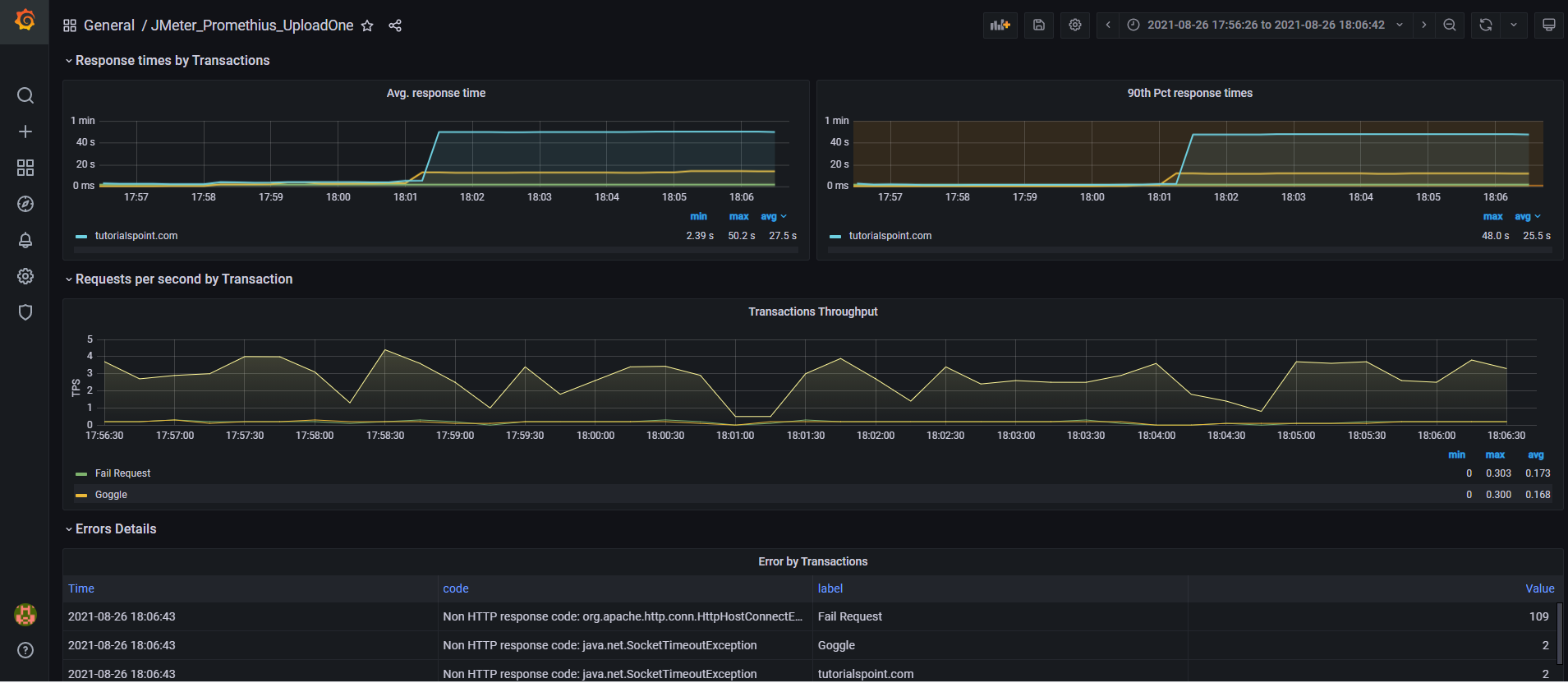1568x683 pixels.
Task: Save dashboard using the floppy disk icon
Action: click(1038, 25)
